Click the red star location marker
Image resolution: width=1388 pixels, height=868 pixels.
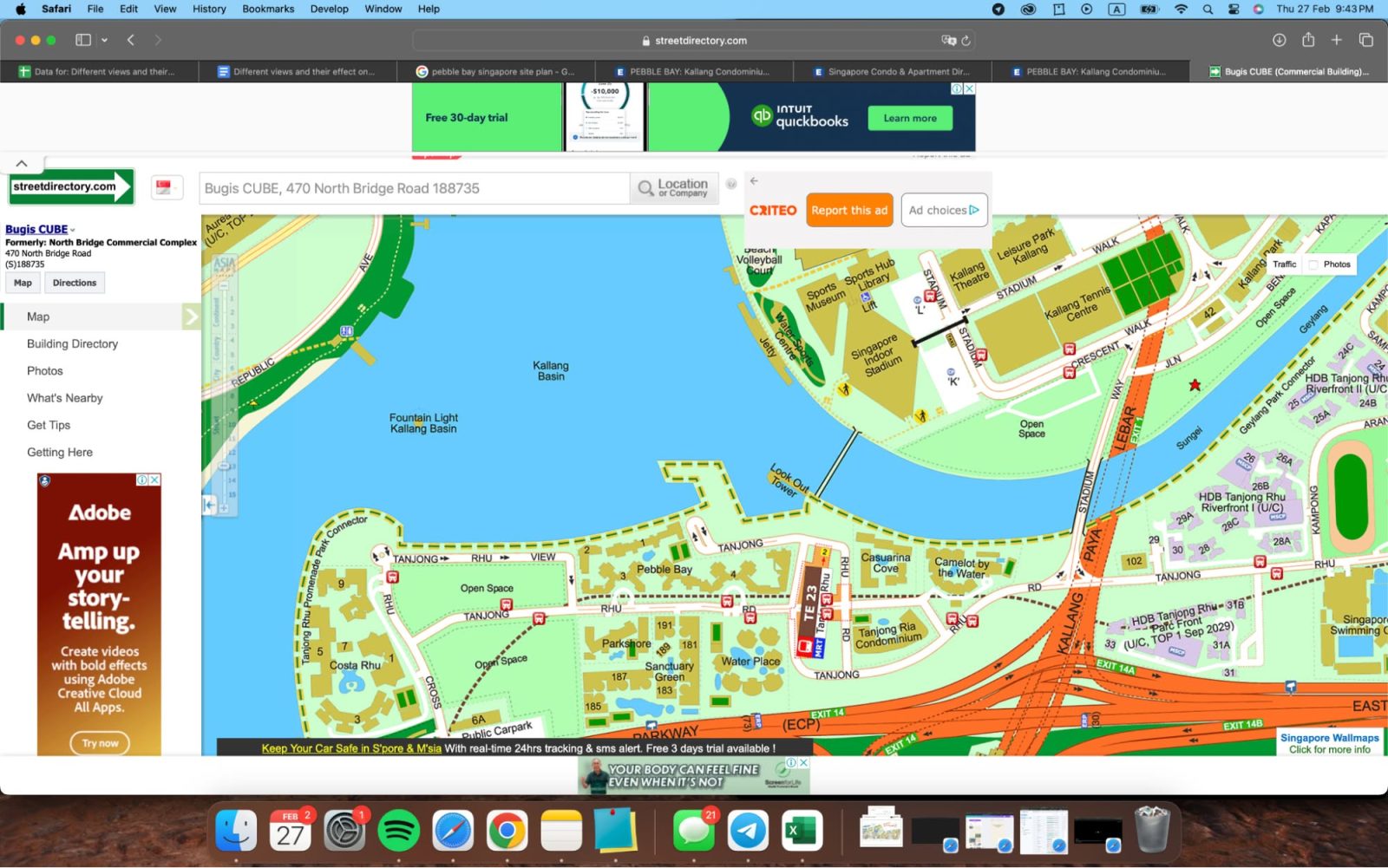1195,384
